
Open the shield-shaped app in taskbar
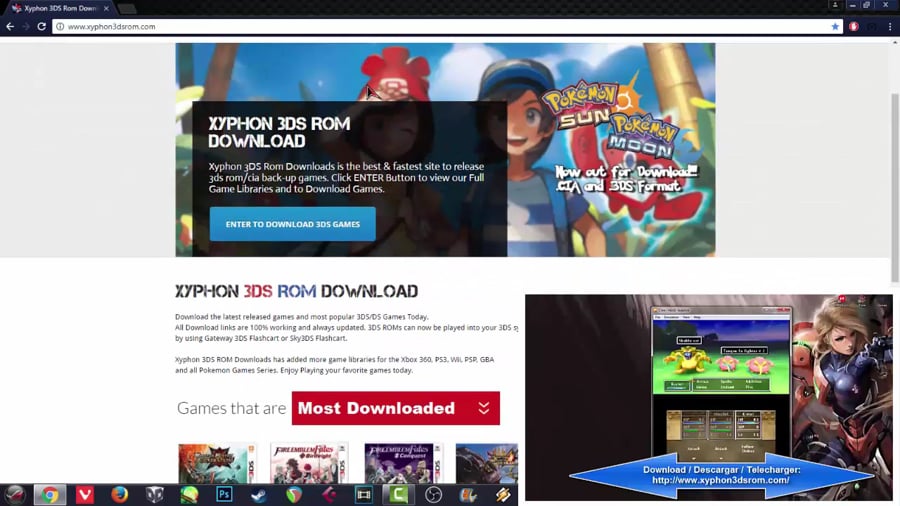[x=294, y=495]
